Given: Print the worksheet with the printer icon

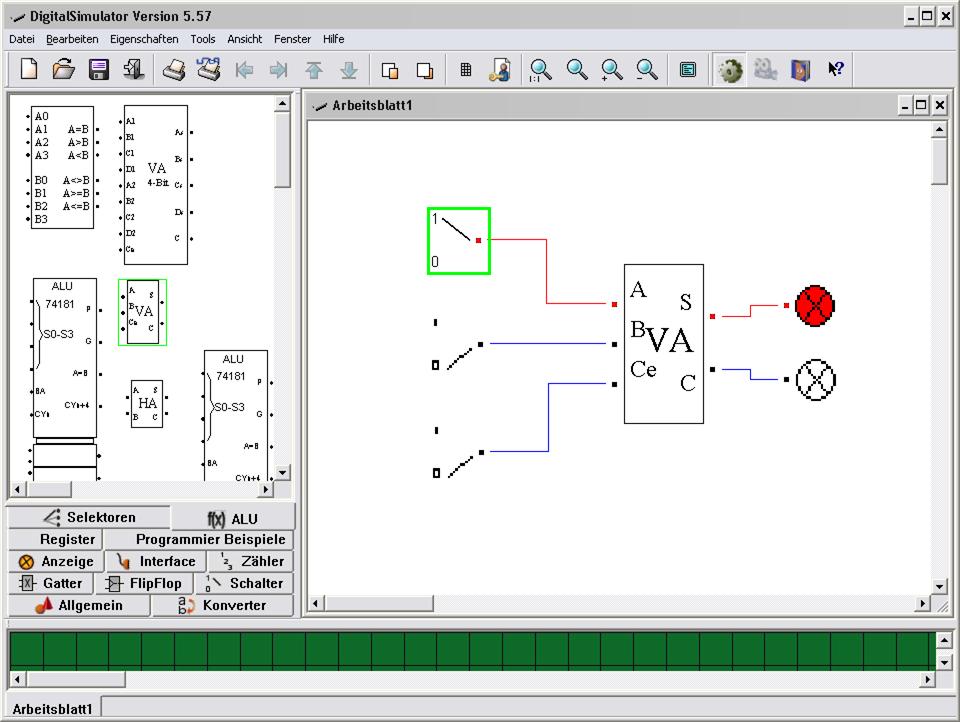Looking at the screenshot, I should pos(174,70).
